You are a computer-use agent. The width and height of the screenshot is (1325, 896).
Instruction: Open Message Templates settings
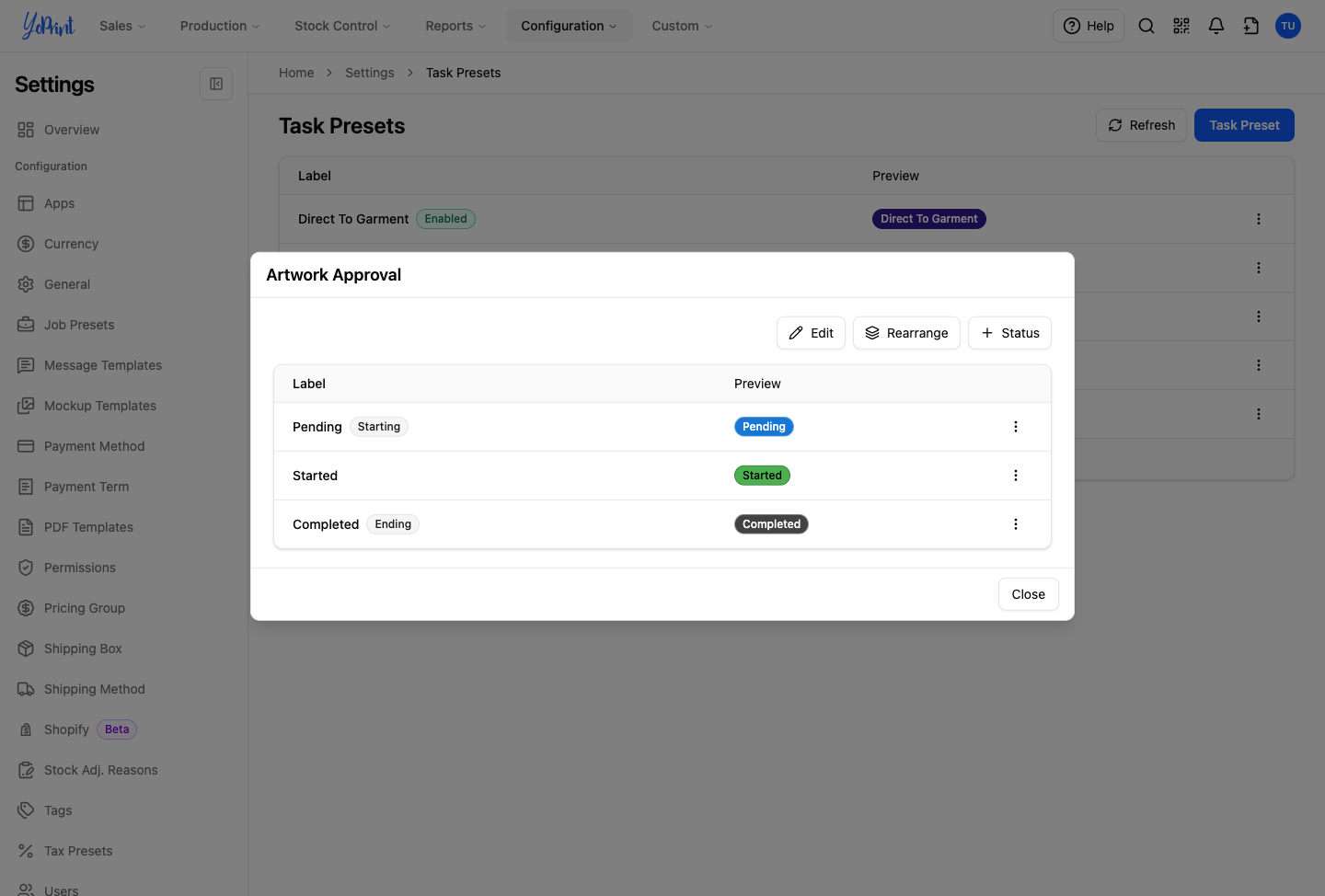(103, 365)
